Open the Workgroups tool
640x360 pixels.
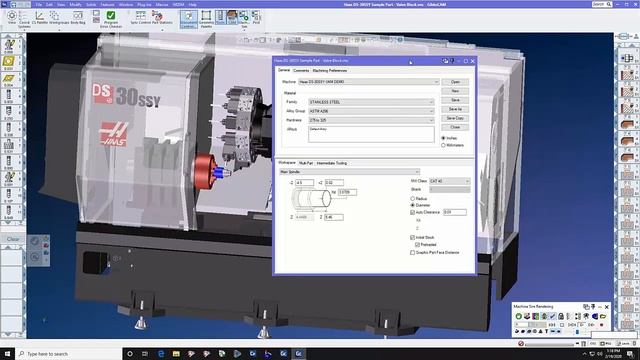point(59,18)
